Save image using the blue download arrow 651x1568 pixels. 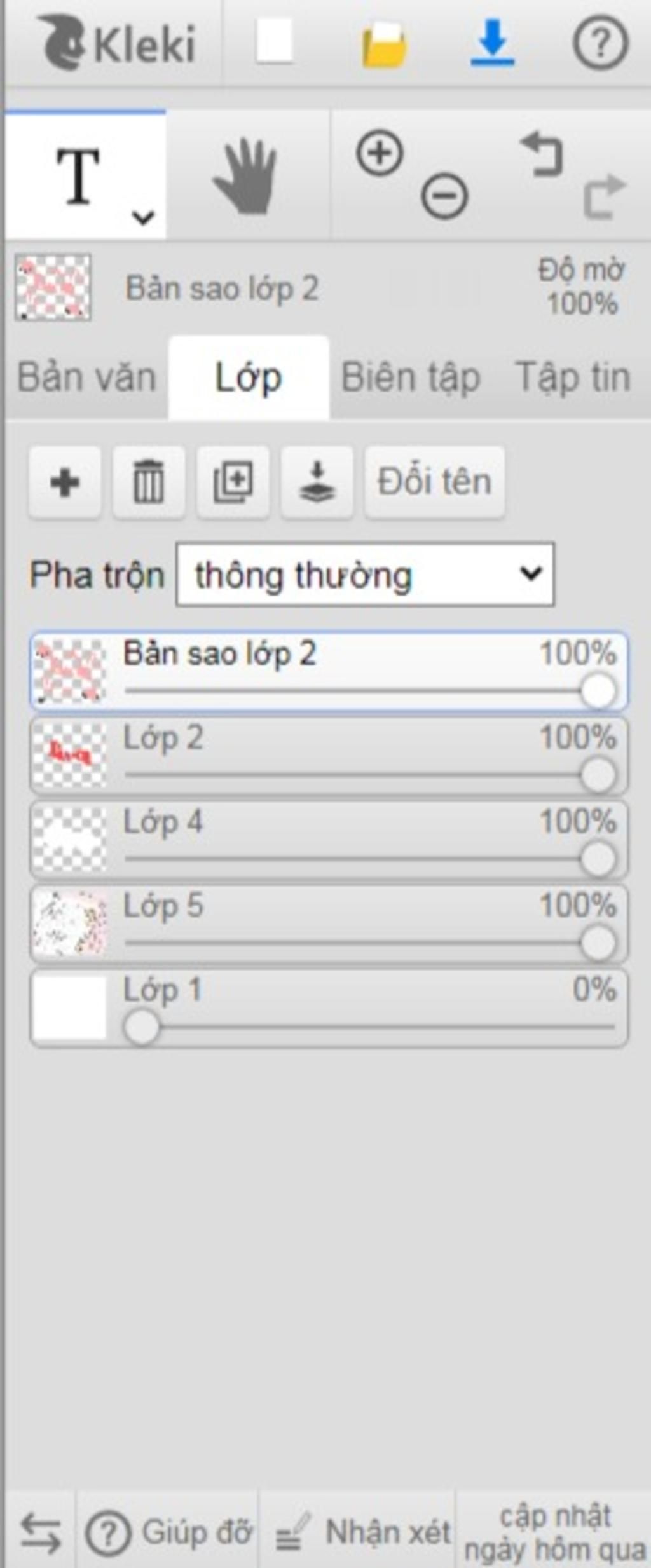(x=492, y=43)
